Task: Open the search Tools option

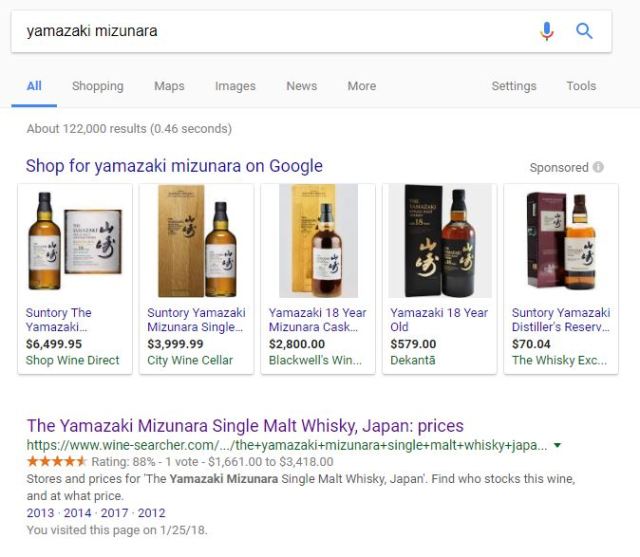Action: 581,86
